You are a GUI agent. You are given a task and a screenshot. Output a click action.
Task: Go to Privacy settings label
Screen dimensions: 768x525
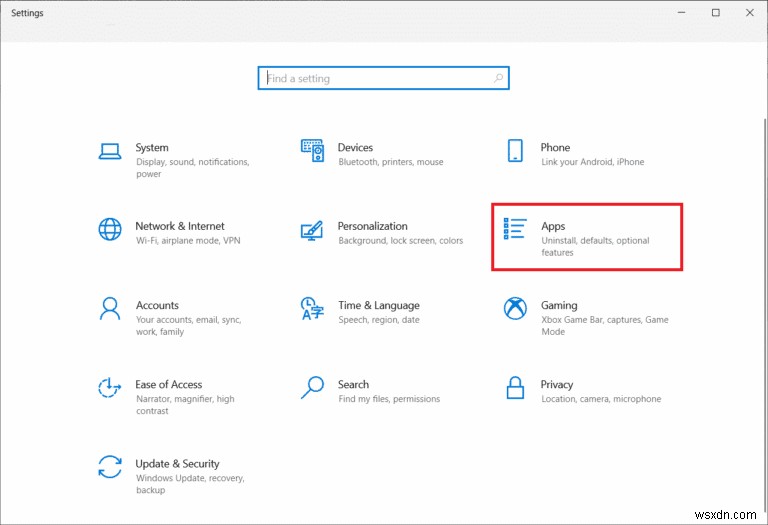557,384
